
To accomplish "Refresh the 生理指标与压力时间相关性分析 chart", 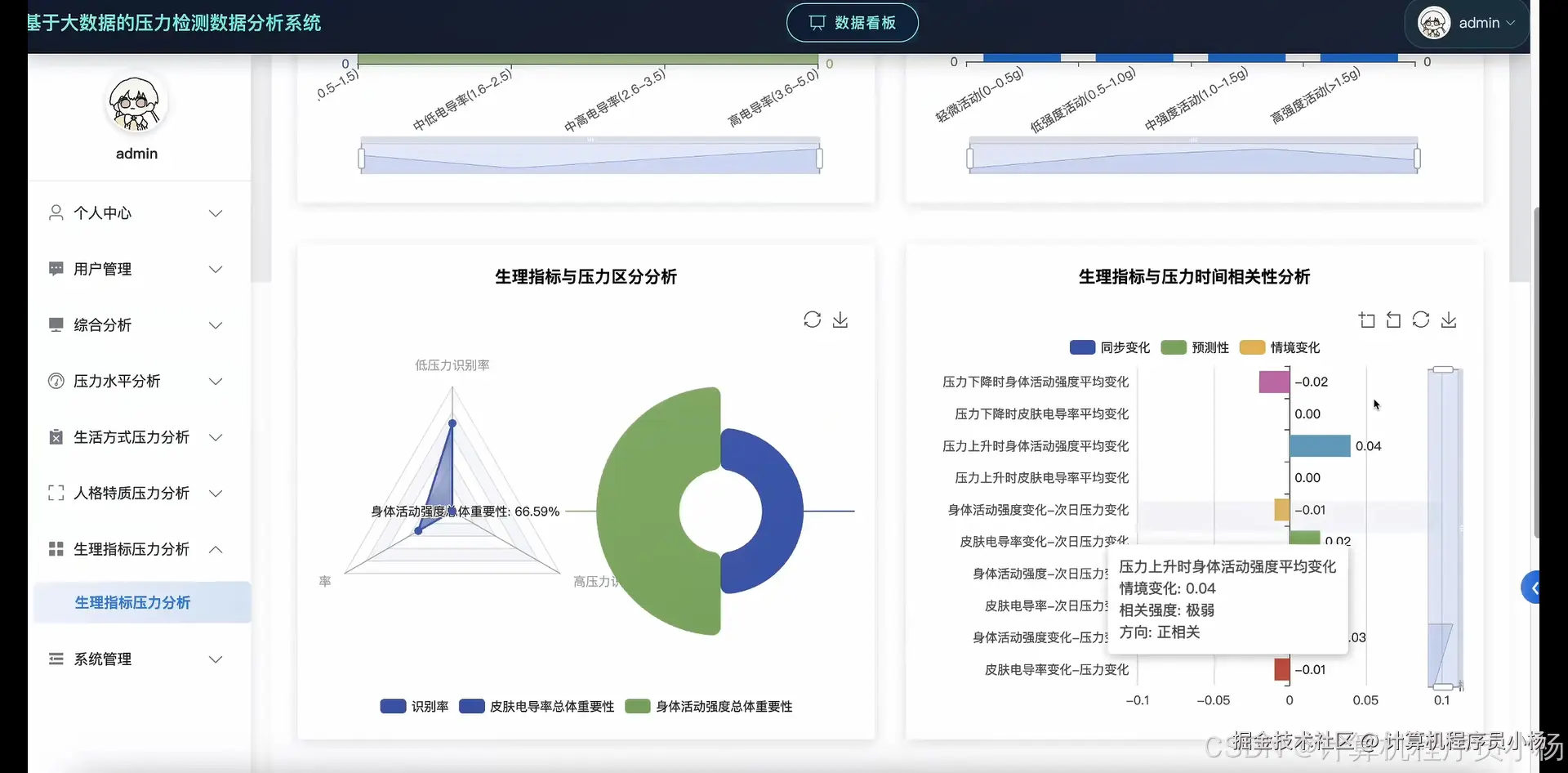I will coord(1421,319).
